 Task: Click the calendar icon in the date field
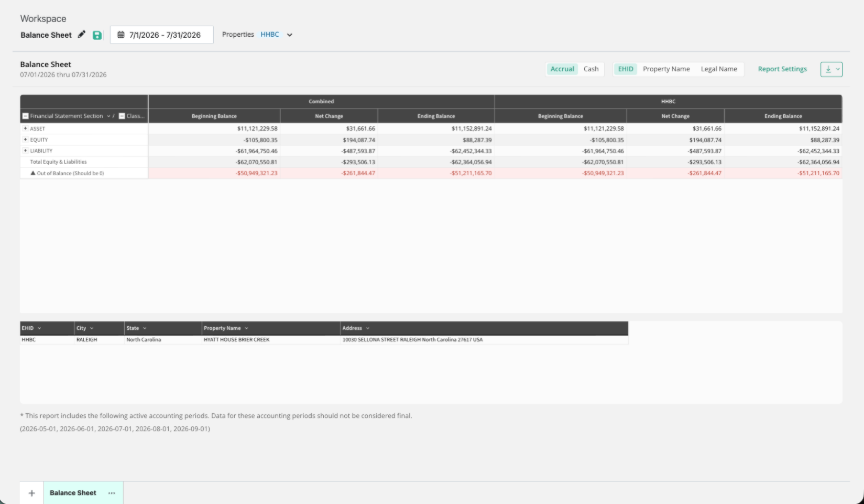pyautogui.click(x=121, y=35)
